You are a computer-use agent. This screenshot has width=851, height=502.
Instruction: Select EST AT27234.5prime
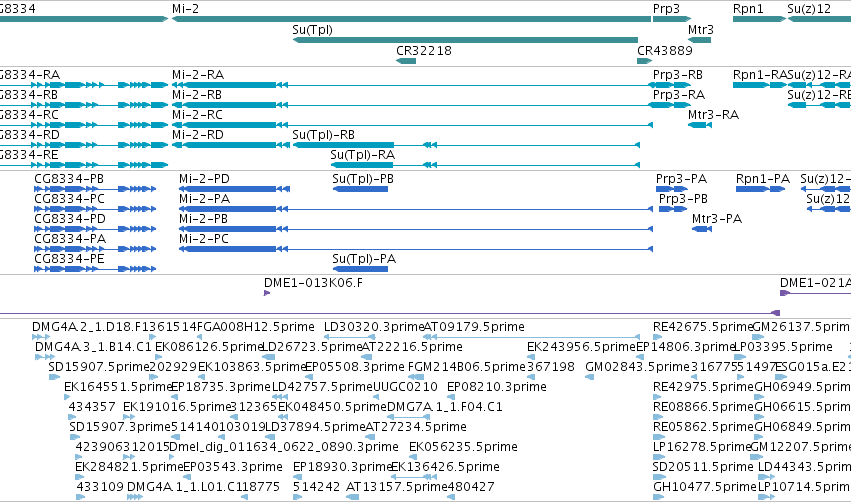coord(370,437)
